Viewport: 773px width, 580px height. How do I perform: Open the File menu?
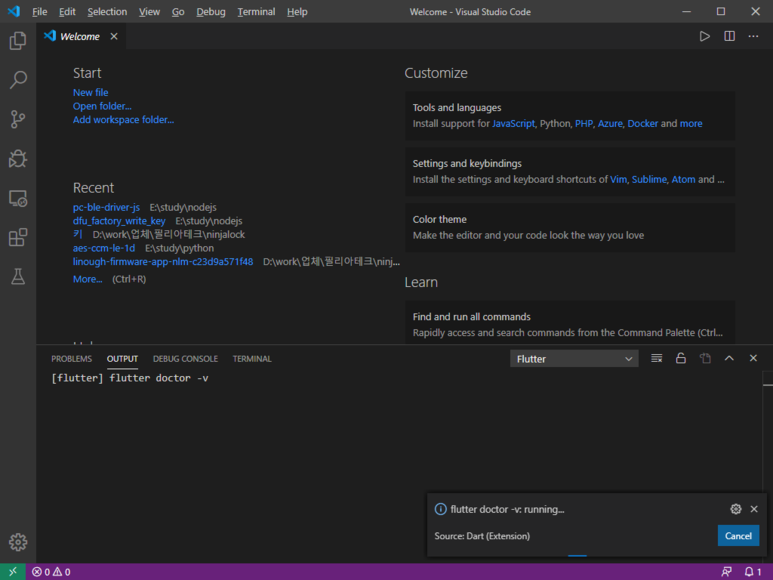coord(39,12)
